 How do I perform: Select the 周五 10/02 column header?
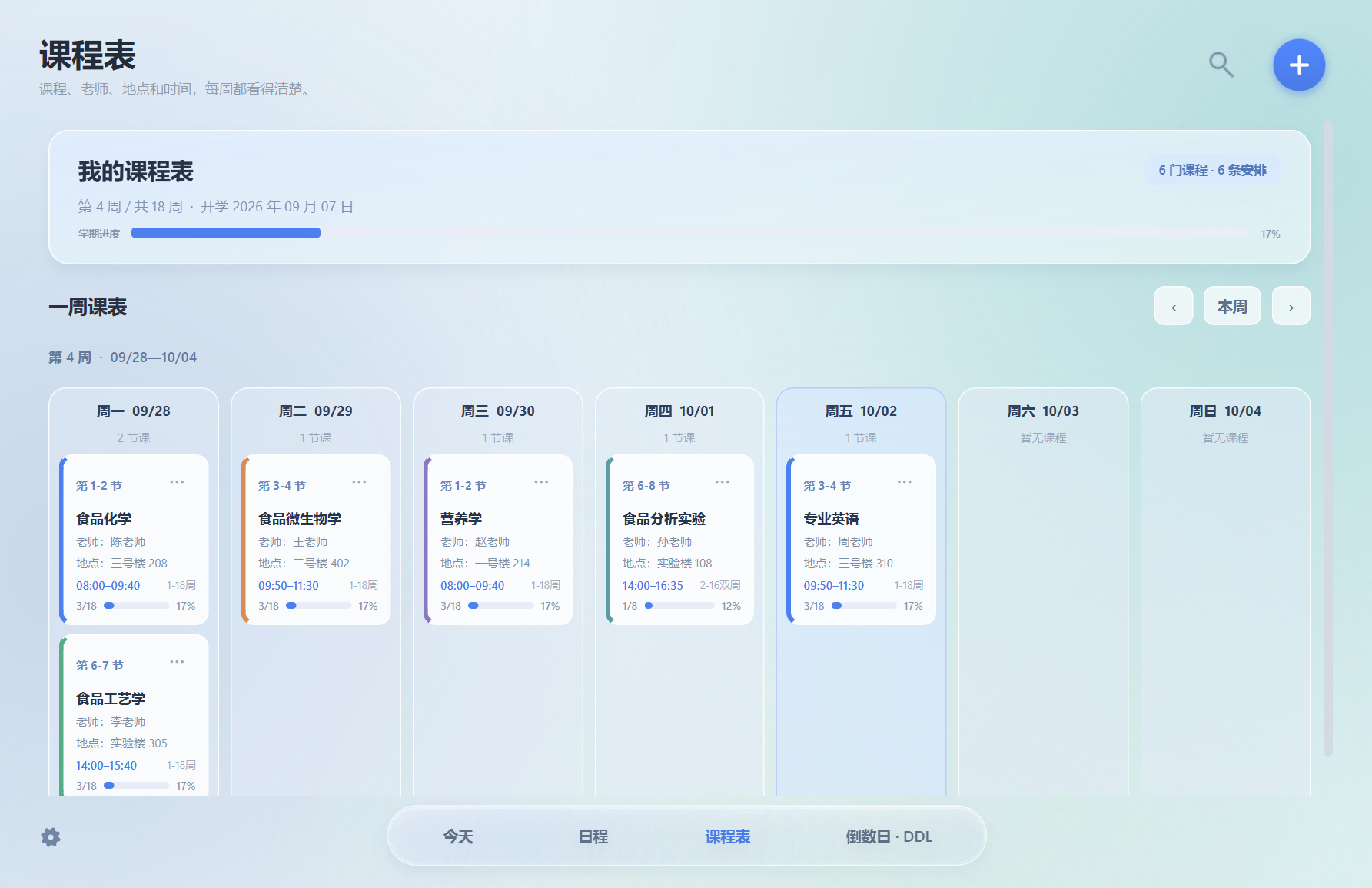click(862, 411)
